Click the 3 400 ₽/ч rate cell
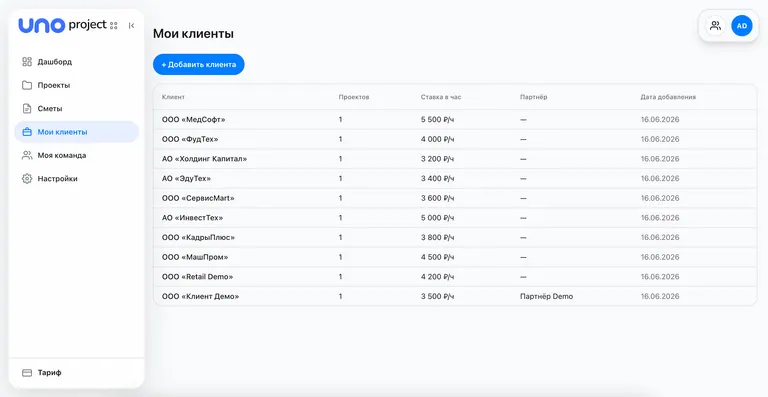 [437, 178]
